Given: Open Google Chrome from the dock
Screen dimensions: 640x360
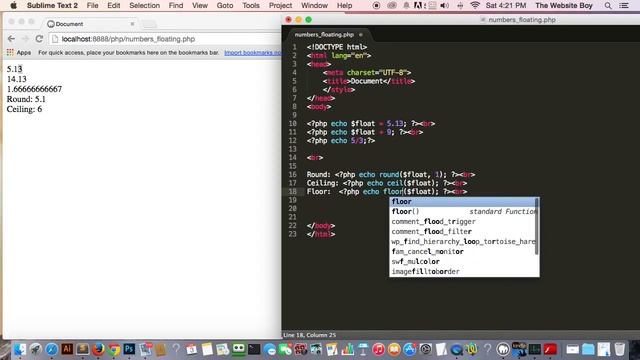Looking at the screenshot, I should (x=114, y=349).
